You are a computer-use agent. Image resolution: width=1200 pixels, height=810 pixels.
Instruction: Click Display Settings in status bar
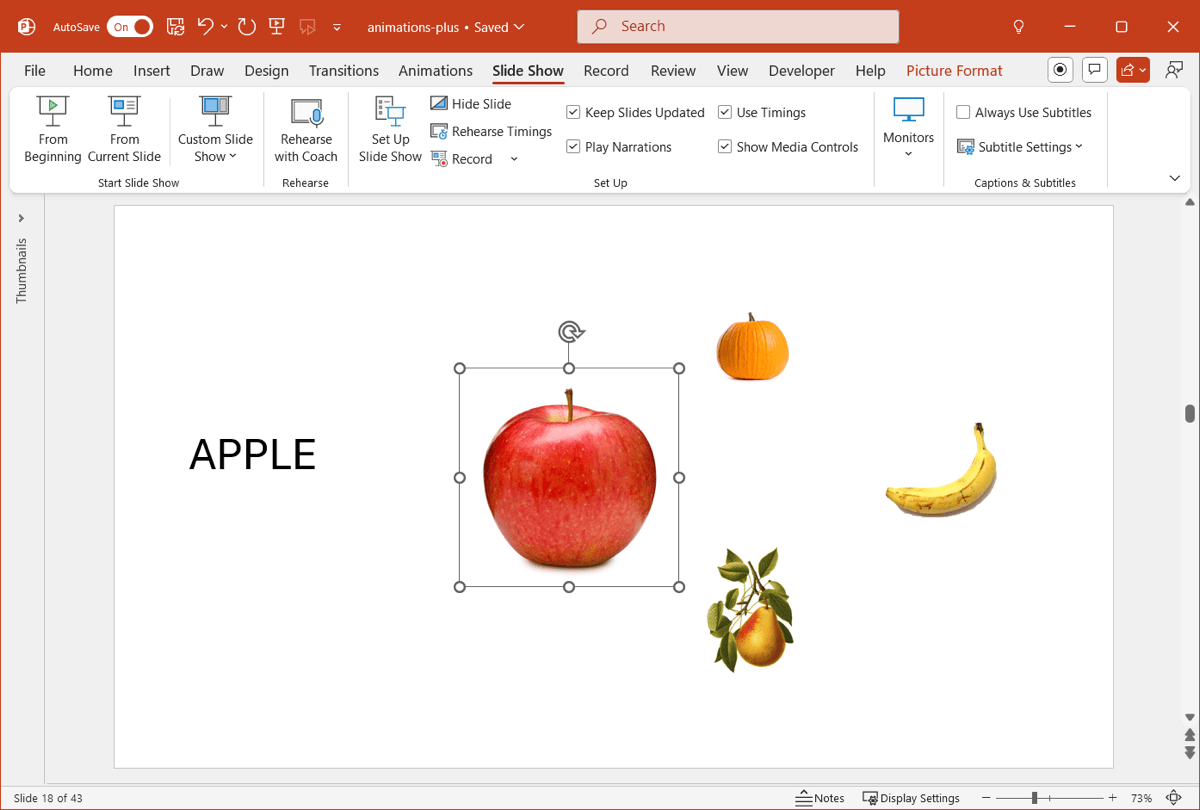coord(911,798)
